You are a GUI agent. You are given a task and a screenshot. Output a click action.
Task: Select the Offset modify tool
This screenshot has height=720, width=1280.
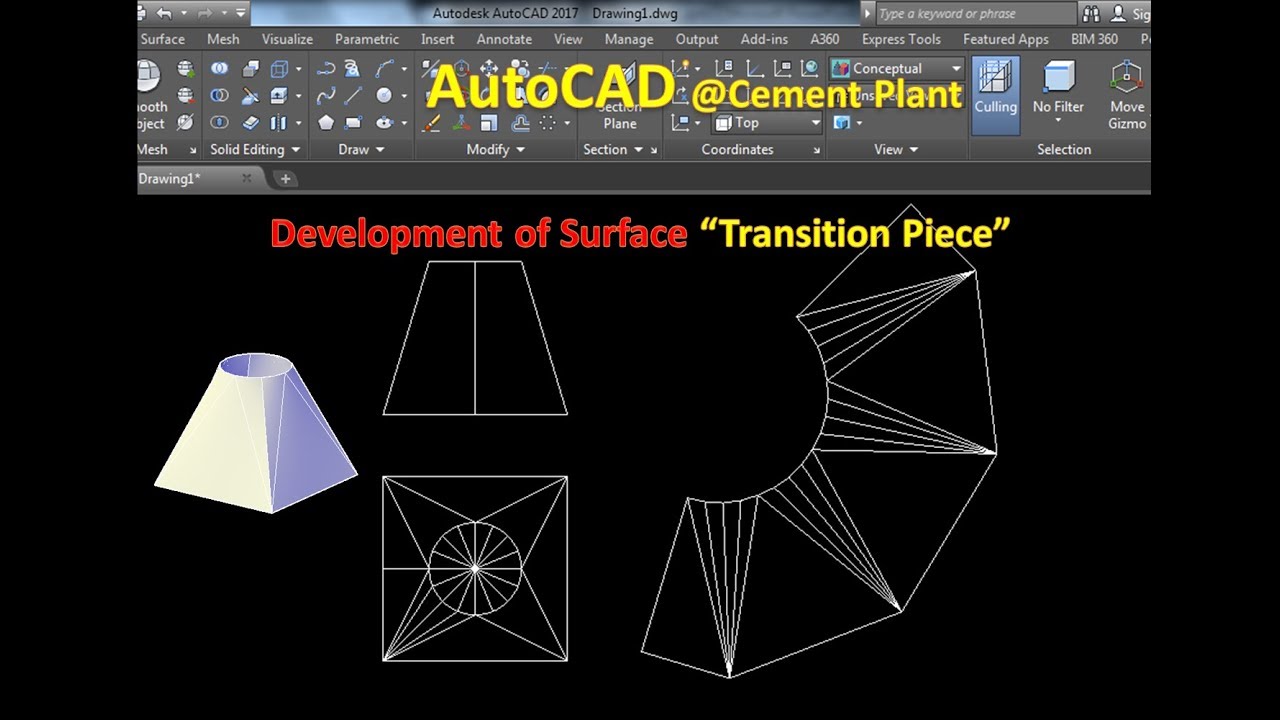(520, 123)
